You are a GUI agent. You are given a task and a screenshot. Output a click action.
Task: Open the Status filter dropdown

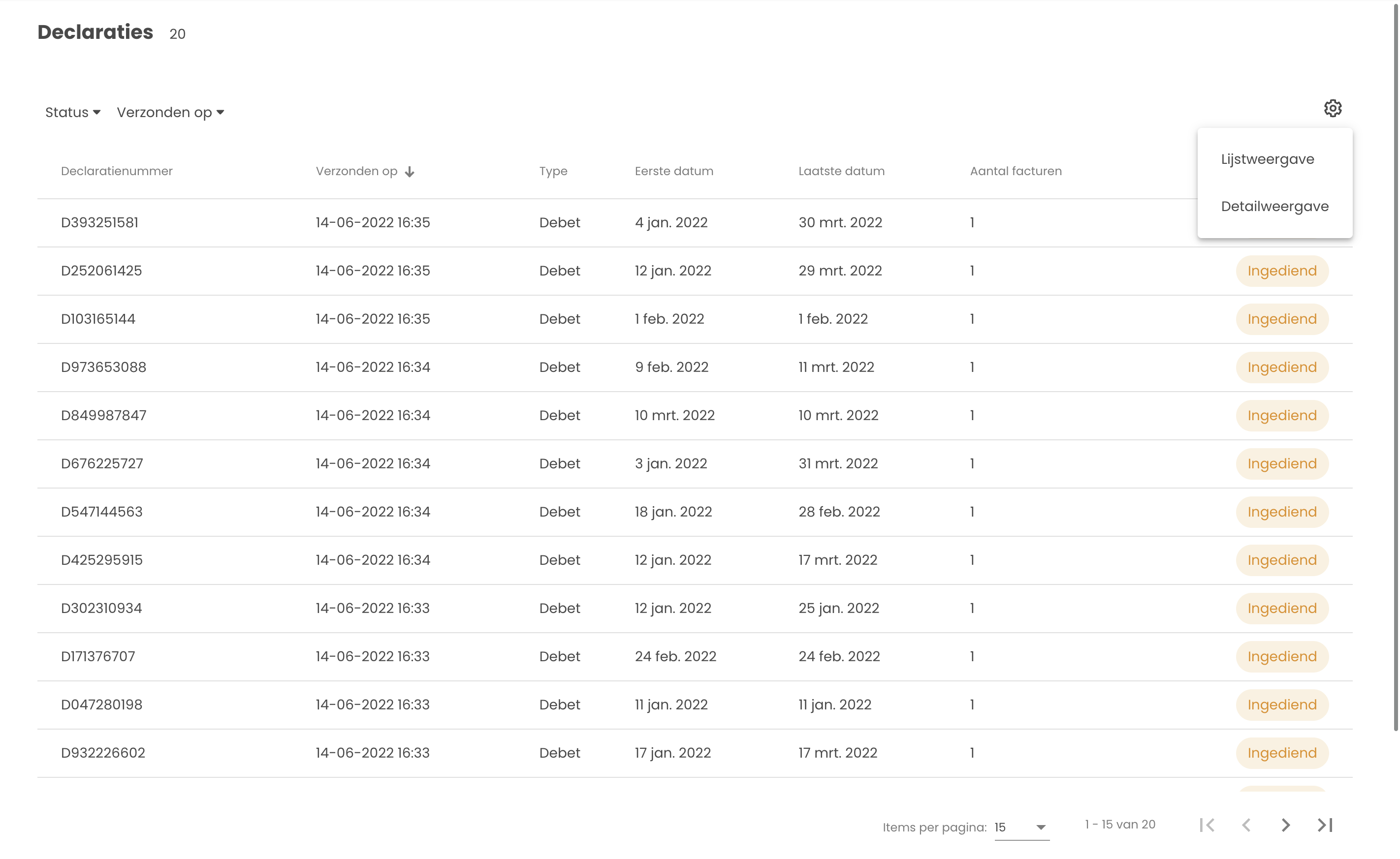(73, 113)
